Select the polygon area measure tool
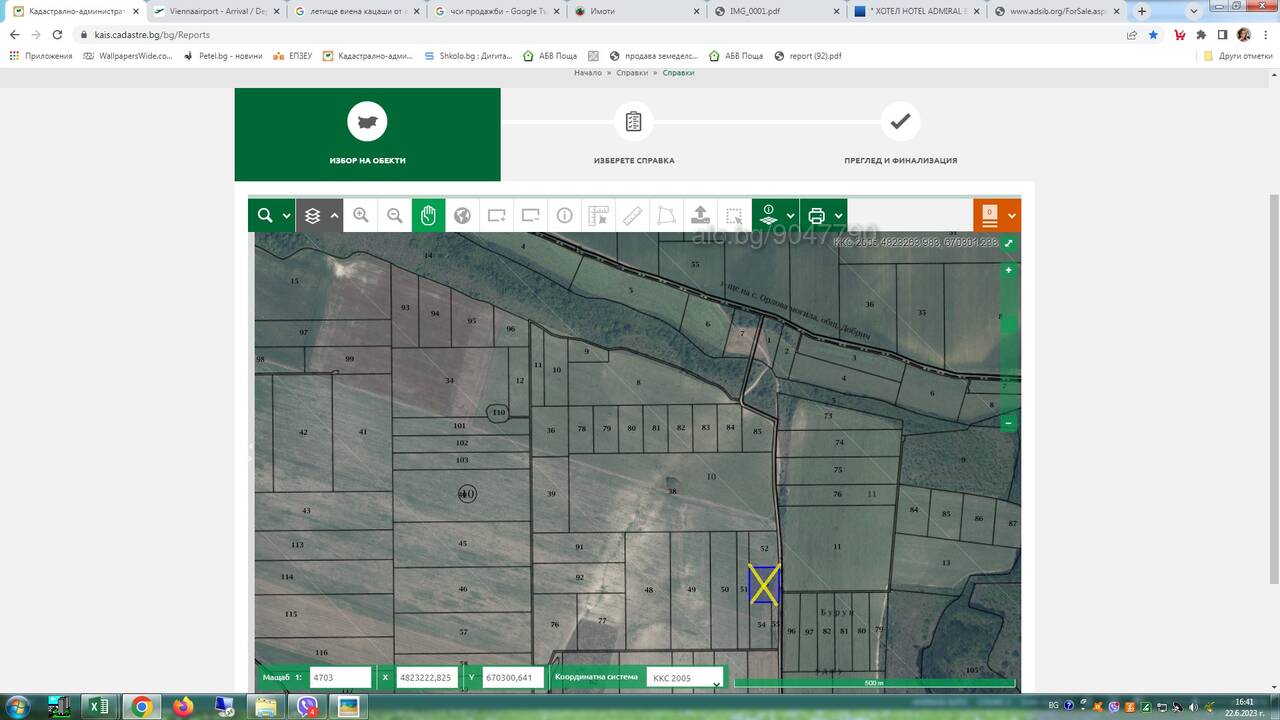1280x720 pixels. (666, 215)
